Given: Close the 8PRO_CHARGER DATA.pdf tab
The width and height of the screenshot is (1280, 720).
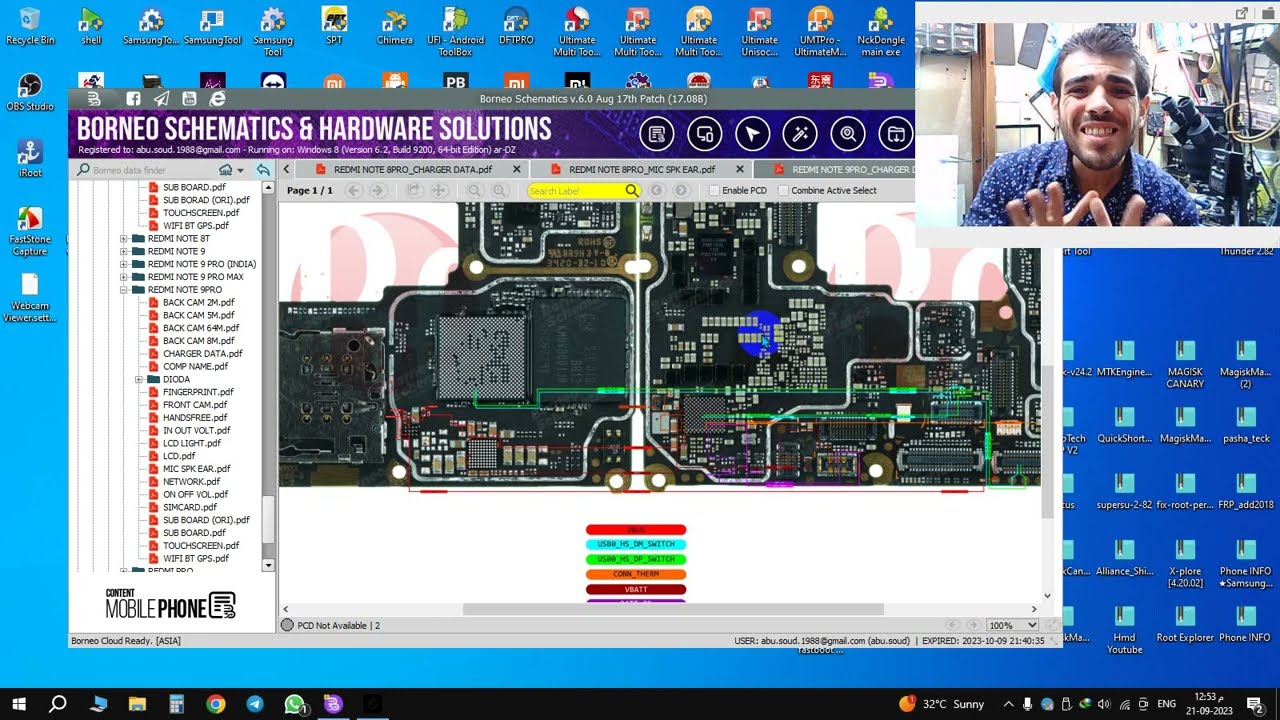Looking at the screenshot, I should (516, 170).
